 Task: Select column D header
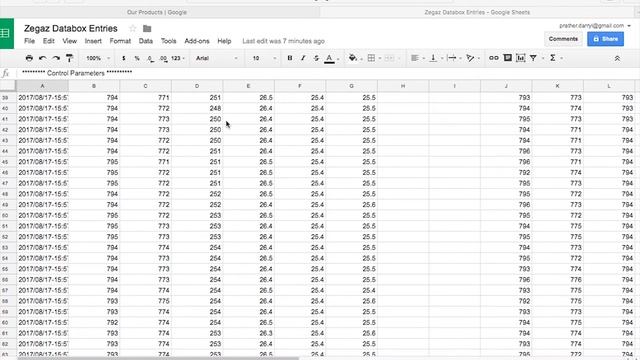pyautogui.click(x=197, y=86)
